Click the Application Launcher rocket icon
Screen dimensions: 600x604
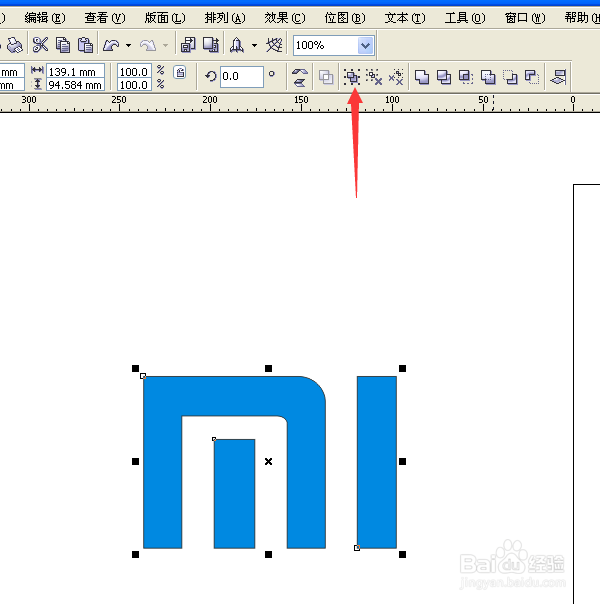tap(236, 45)
